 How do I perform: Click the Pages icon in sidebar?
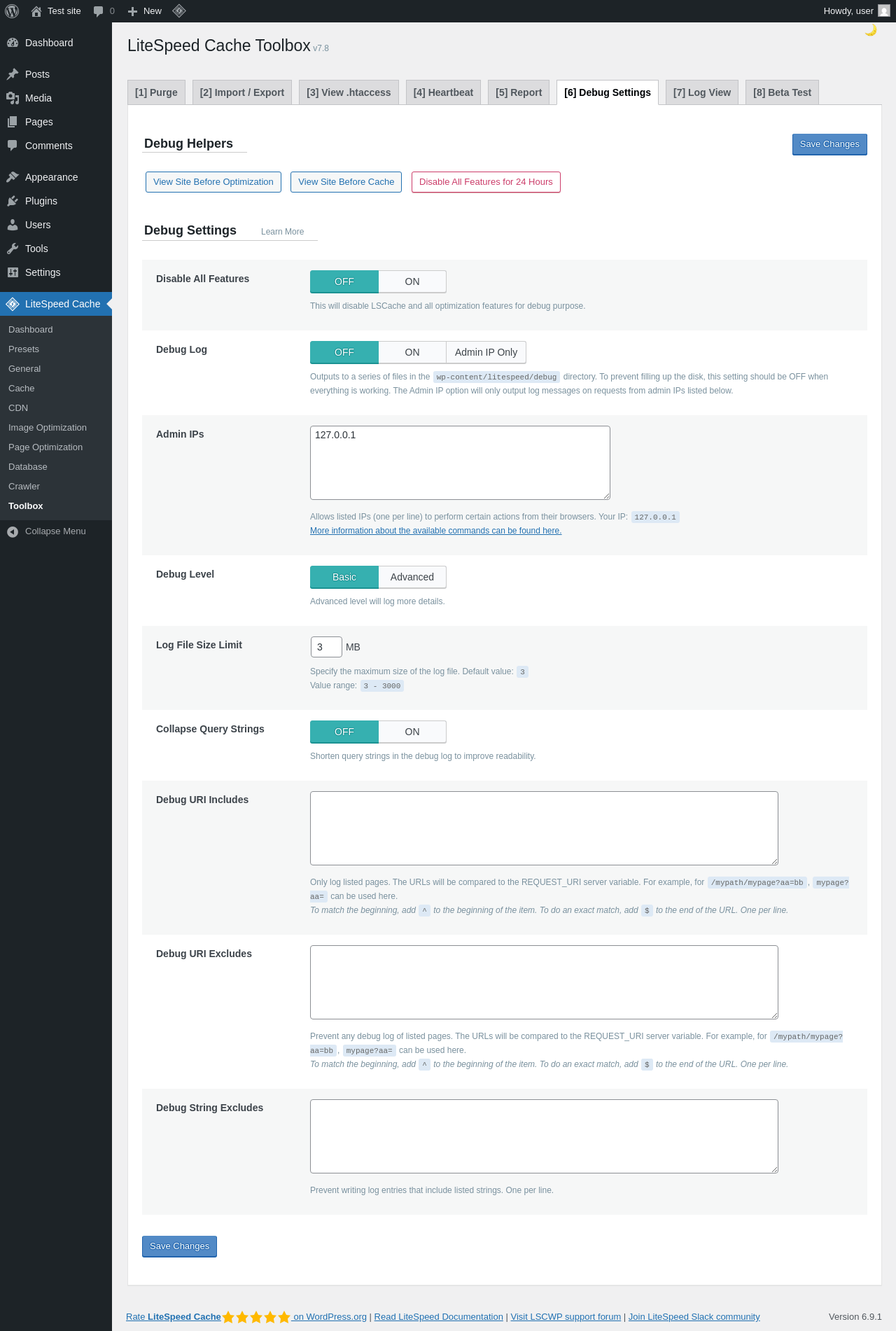click(13, 122)
